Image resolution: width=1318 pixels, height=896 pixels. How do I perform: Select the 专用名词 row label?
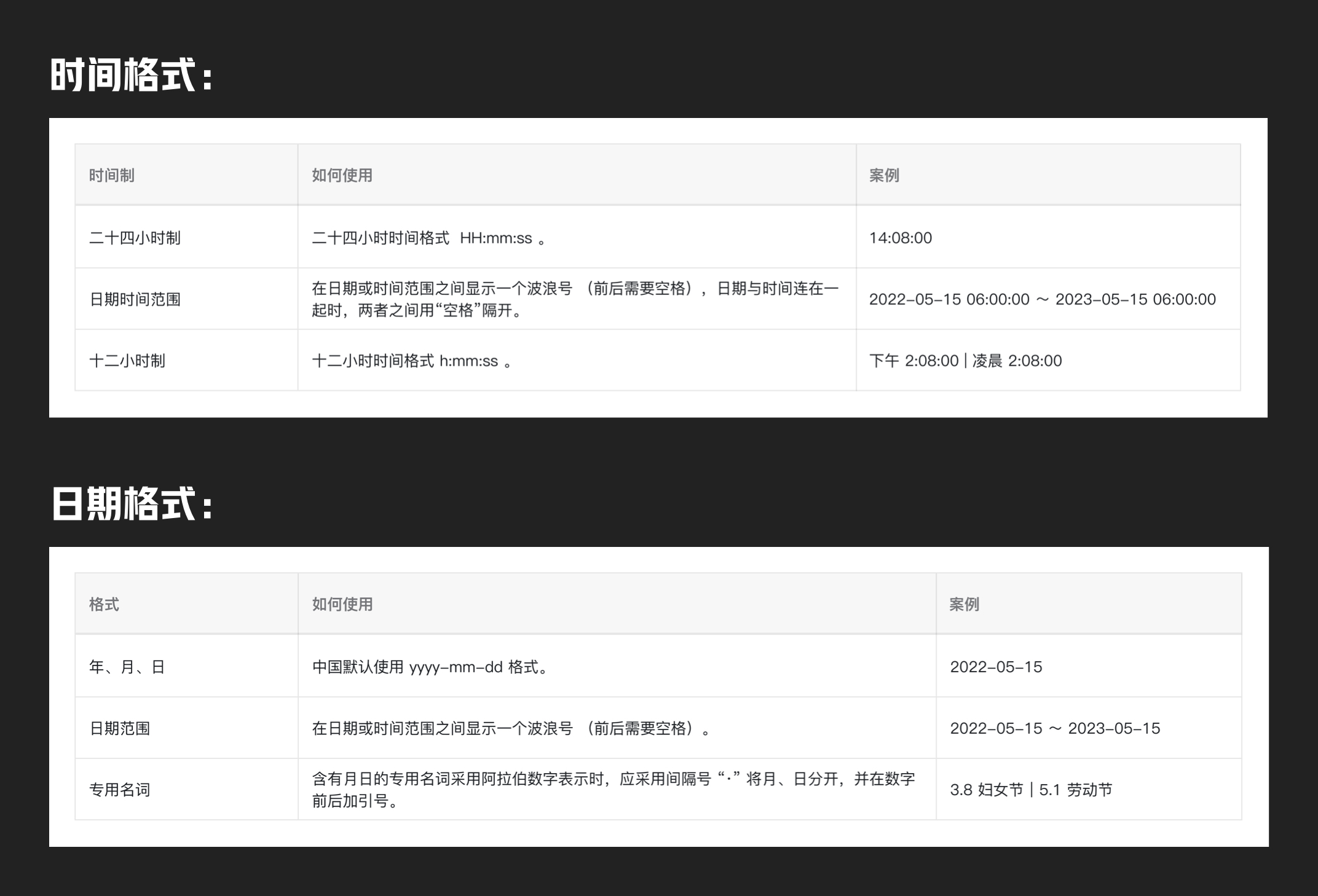click(x=120, y=790)
